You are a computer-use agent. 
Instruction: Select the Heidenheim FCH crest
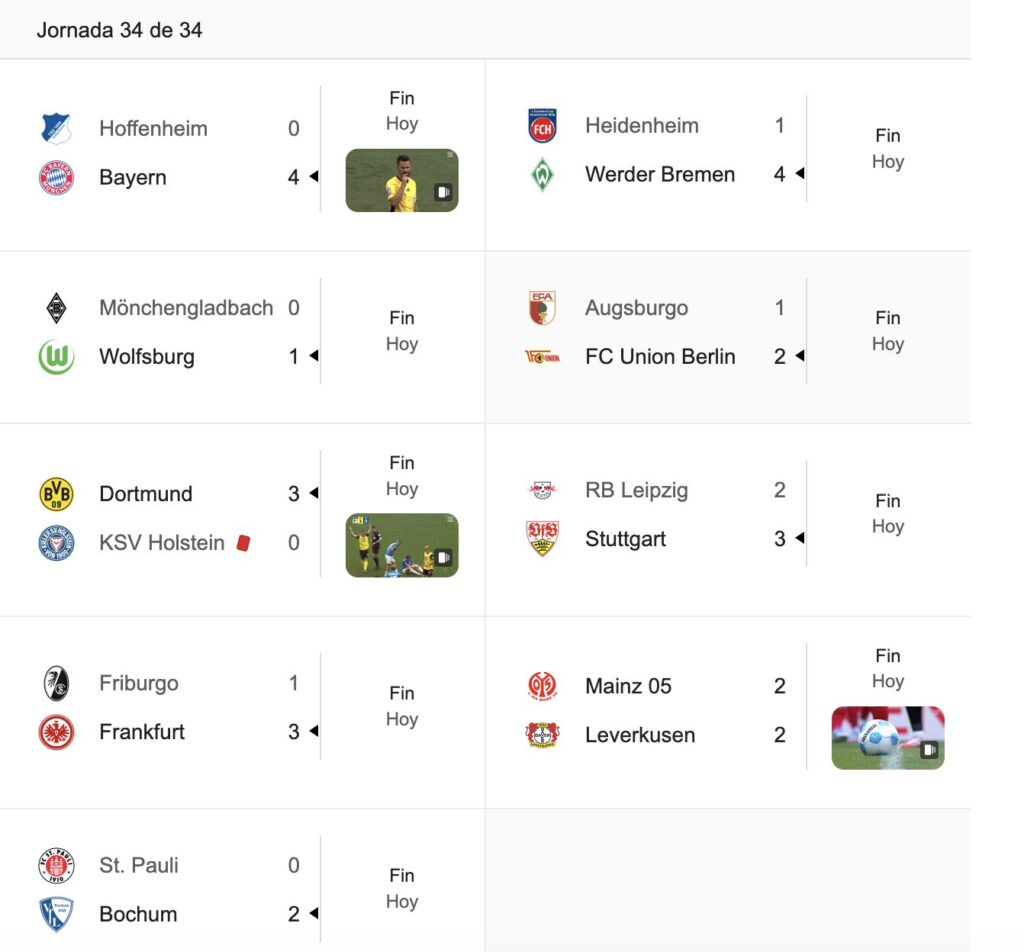(542, 125)
